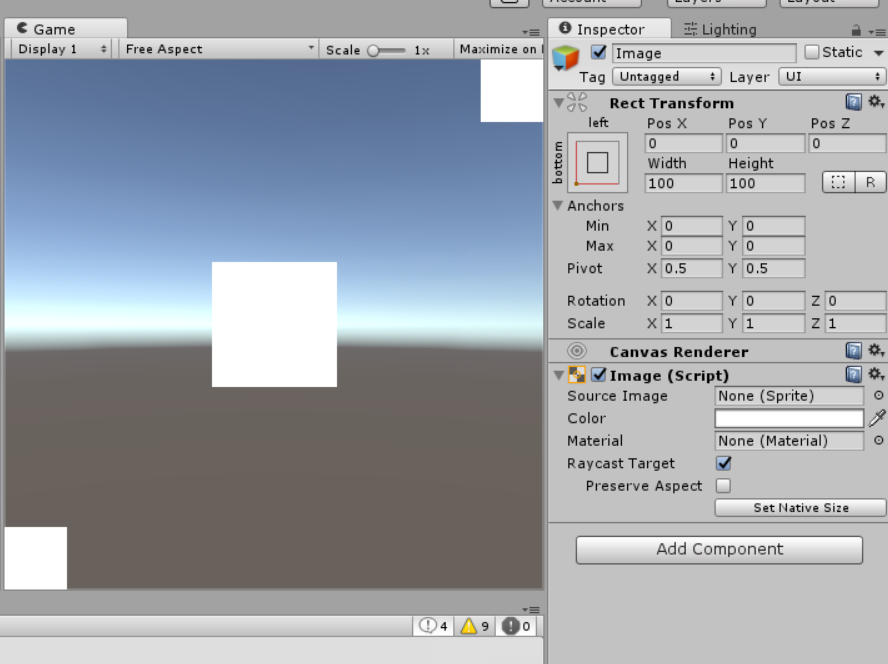Open Rect Transform gear settings menu
Viewport: 888px width, 664px height.
coord(876,102)
